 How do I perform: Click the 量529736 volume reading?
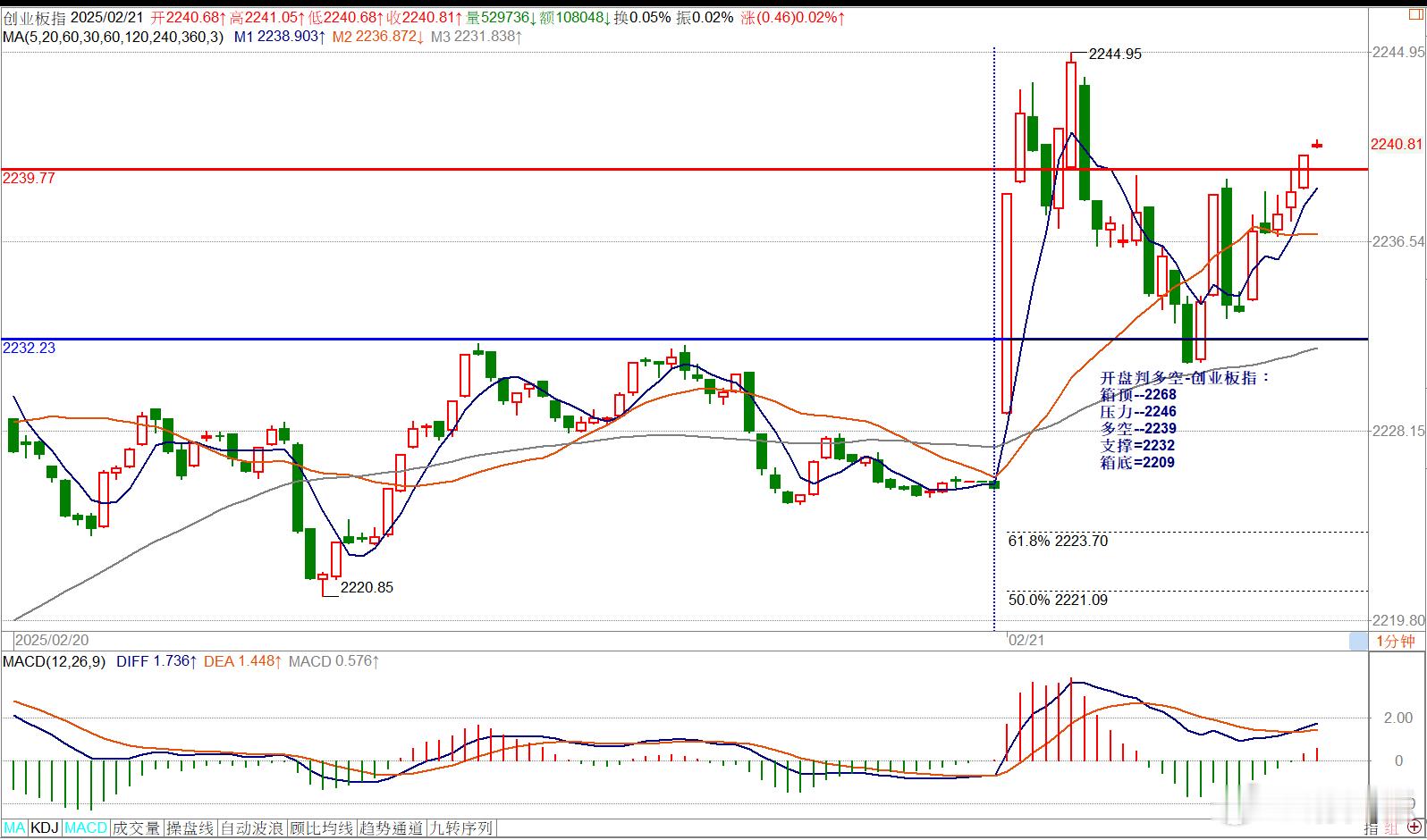coord(500,18)
